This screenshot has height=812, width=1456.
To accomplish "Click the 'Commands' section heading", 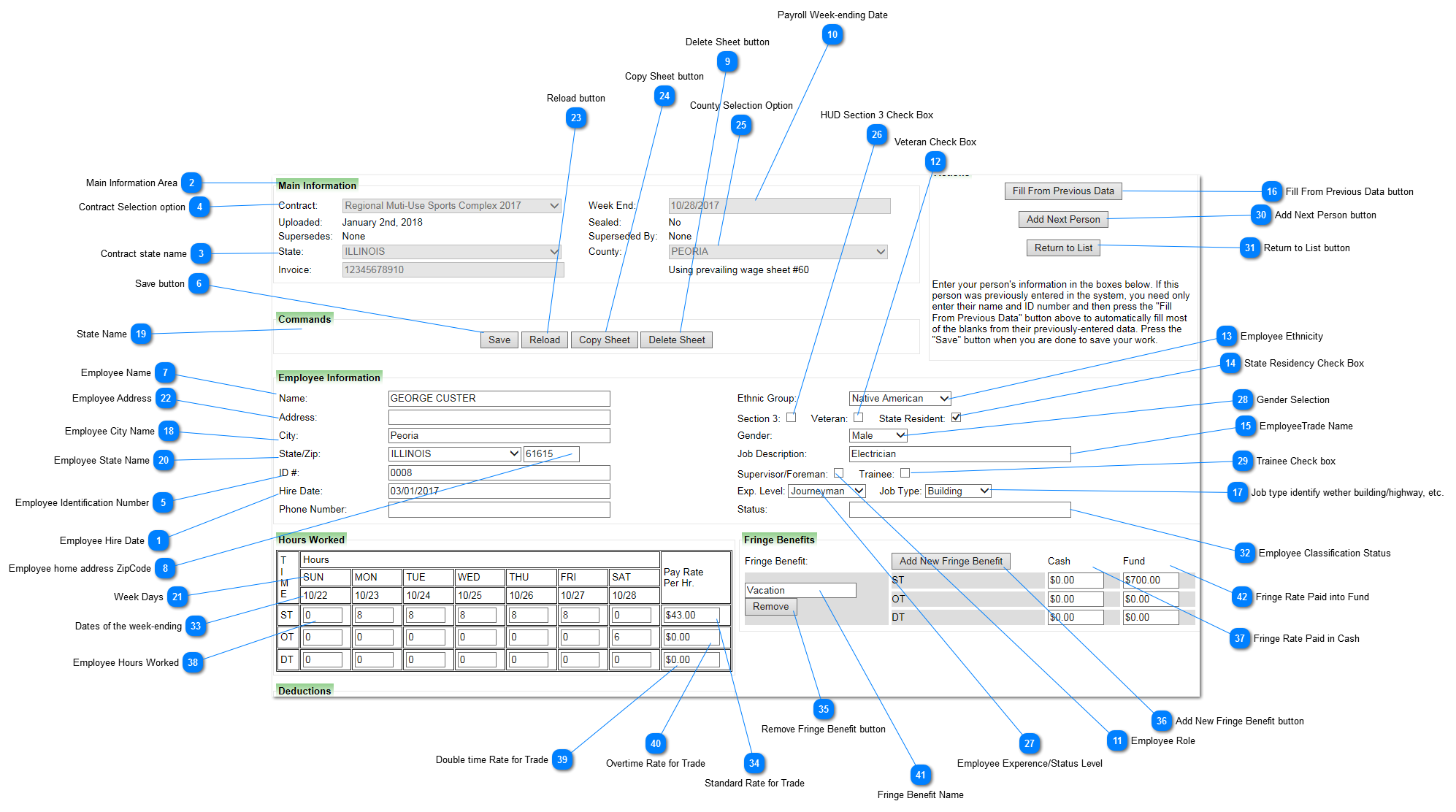I will pos(304,319).
